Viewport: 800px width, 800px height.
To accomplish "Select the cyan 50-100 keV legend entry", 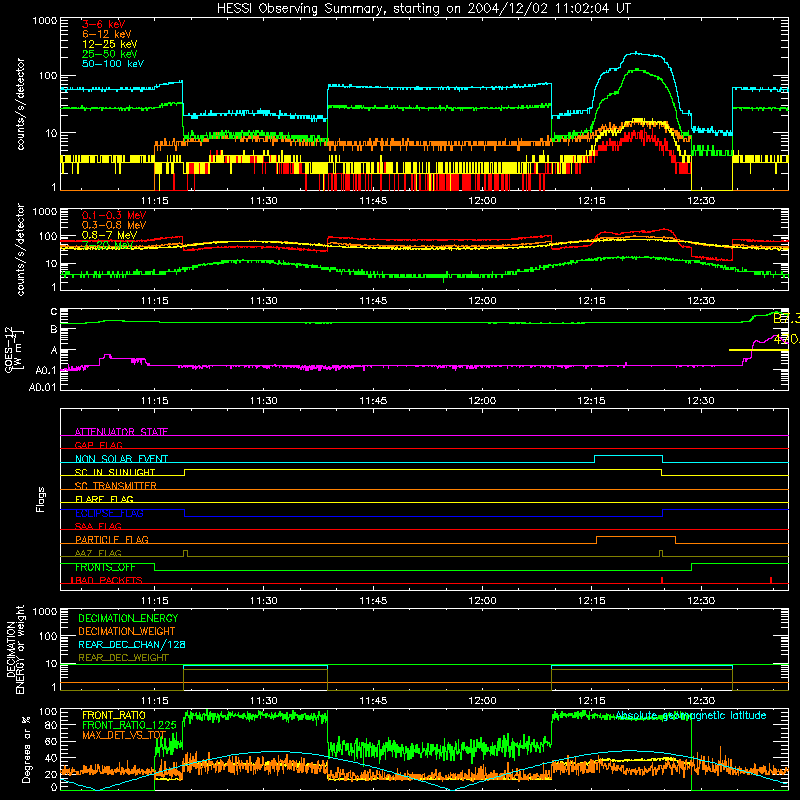I will coord(113,64).
